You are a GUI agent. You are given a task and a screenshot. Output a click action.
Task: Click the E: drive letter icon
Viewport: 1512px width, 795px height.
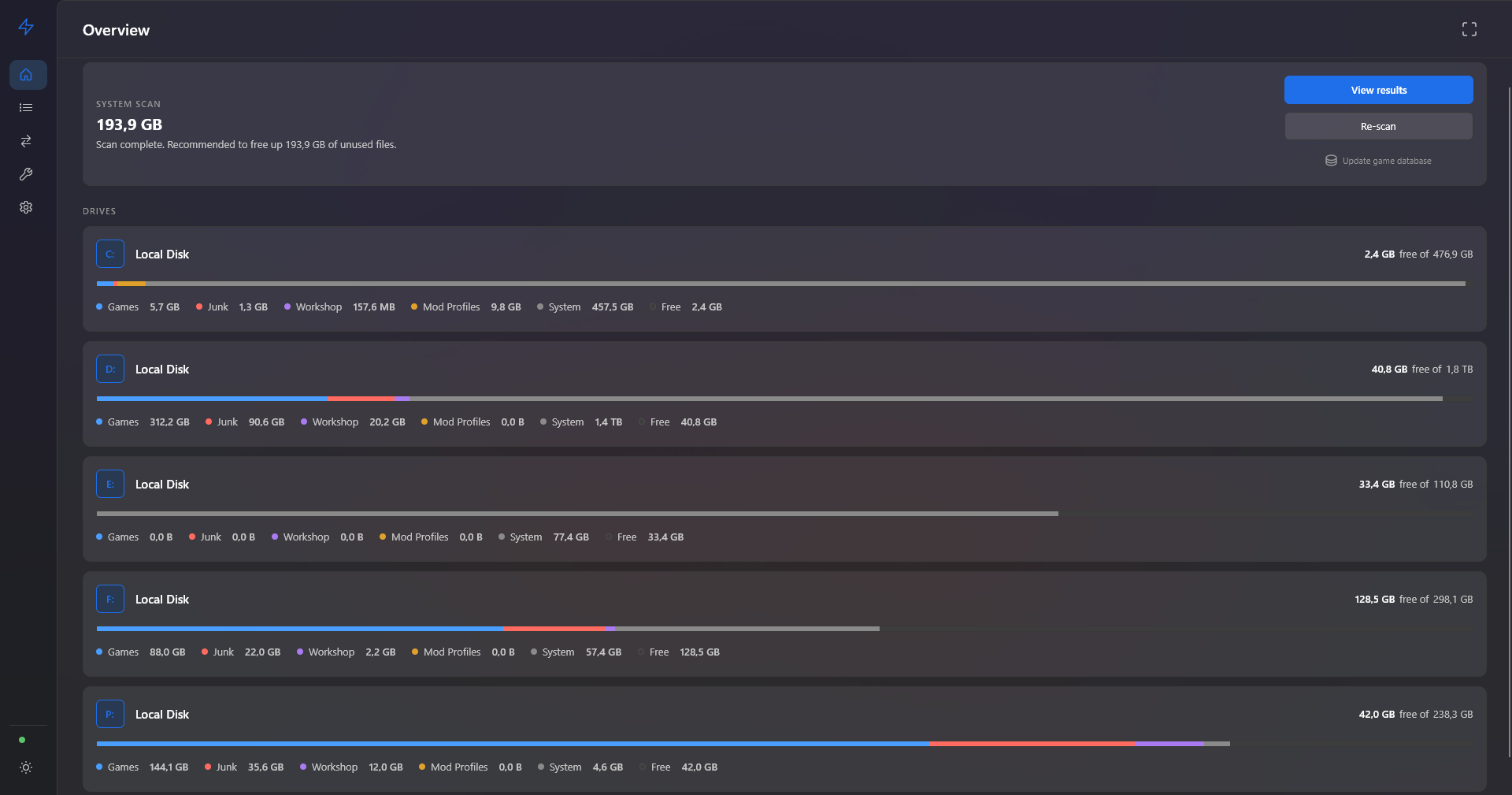pos(110,484)
